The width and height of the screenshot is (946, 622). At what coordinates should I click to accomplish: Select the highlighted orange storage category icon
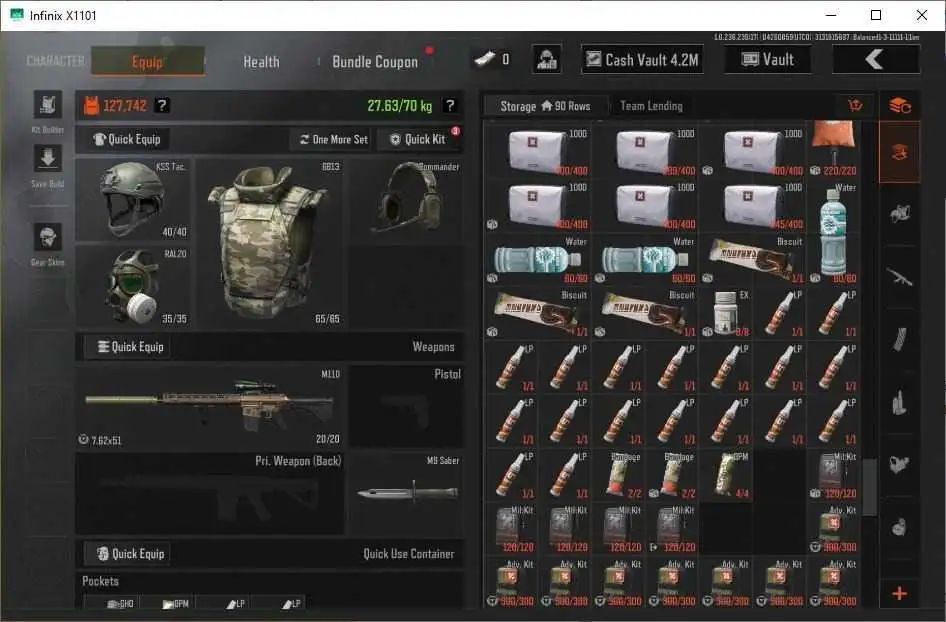900,152
